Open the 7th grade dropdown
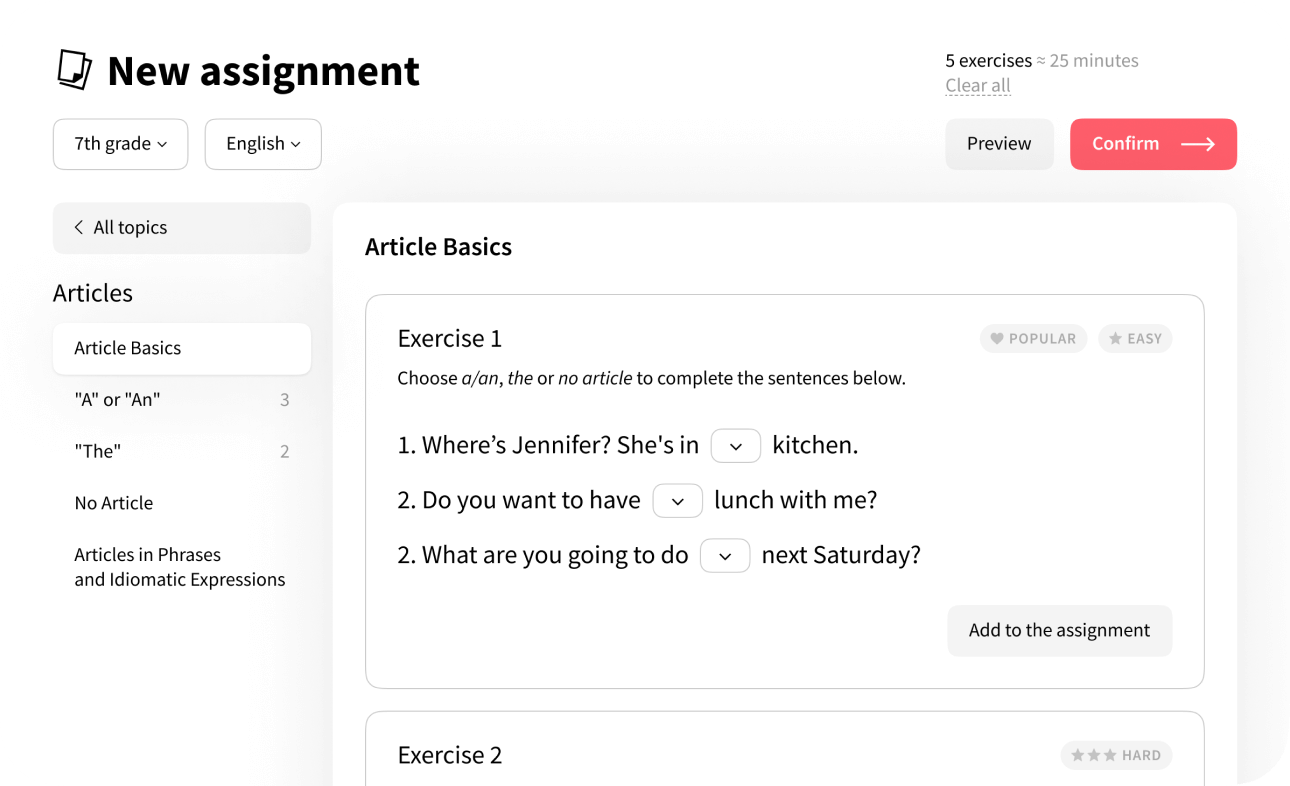1290x786 pixels. coord(120,144)
